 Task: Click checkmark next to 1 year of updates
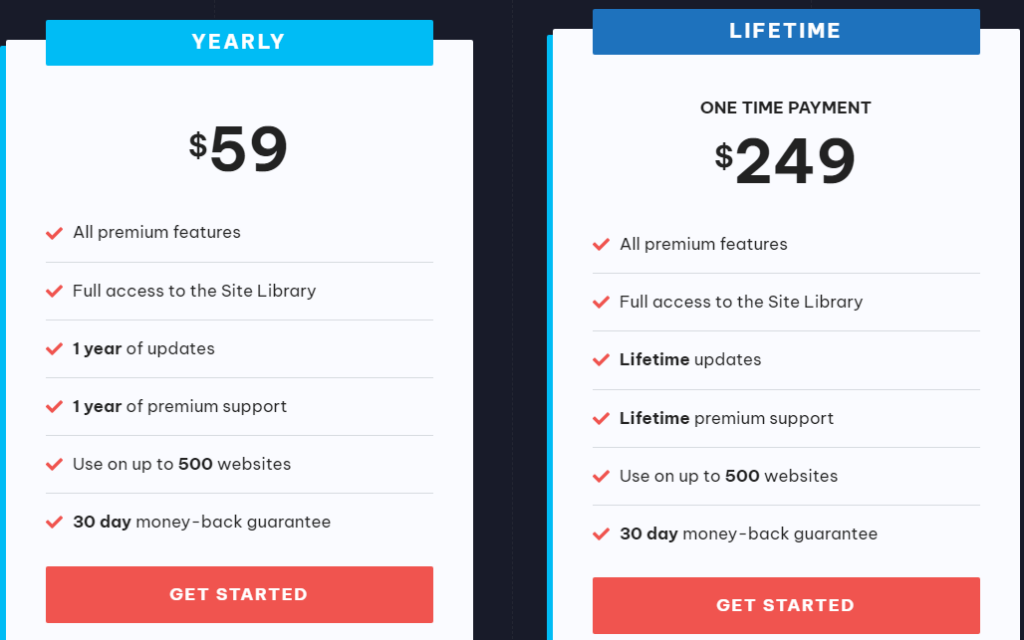point(55,349)
